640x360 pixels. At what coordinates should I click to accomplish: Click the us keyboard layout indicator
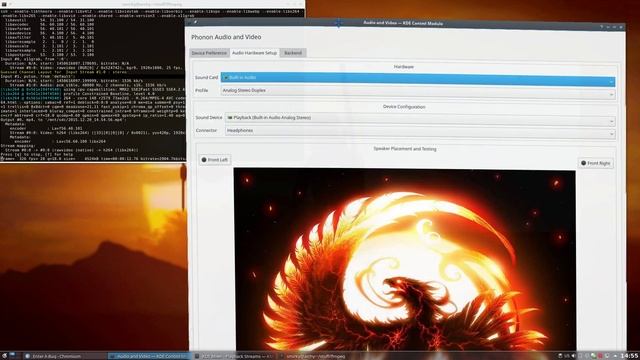point(567,356)
